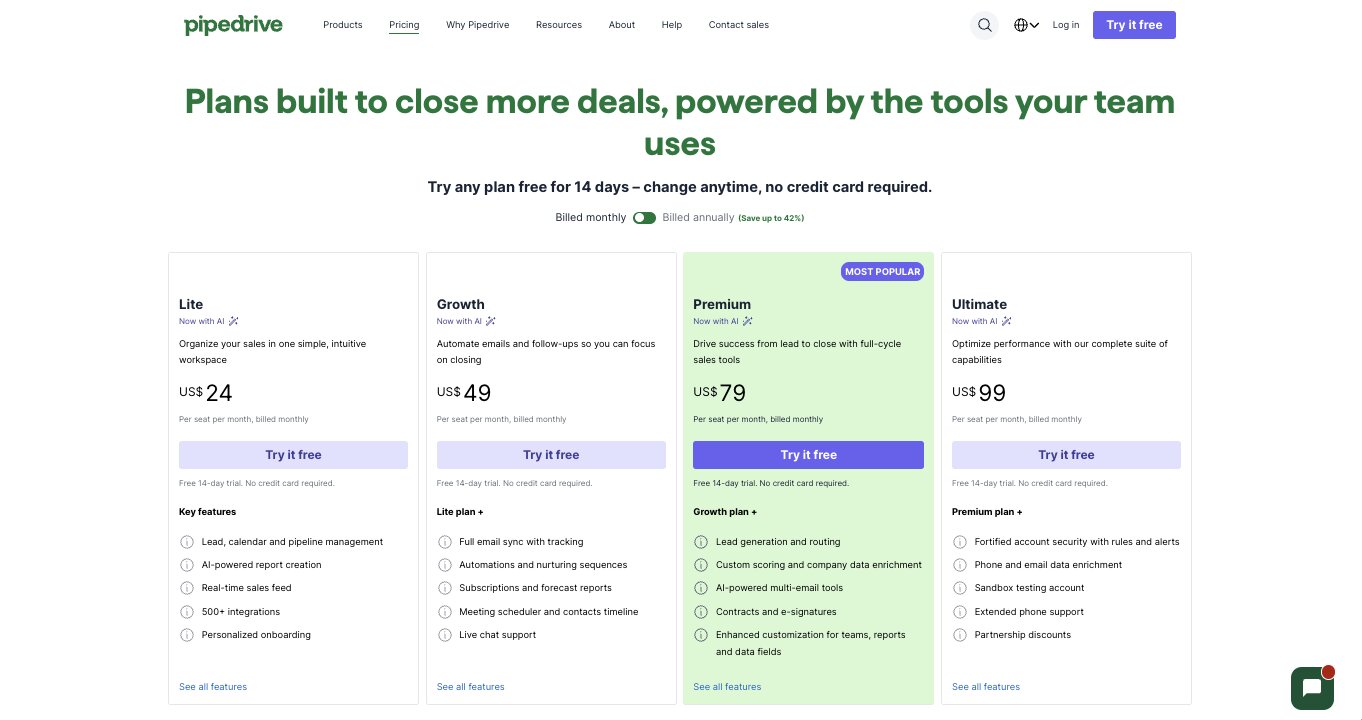The height and width of the screenshot is (720, 1362).
Task: Open the chat widget bubble
Action: [x=1312, y=688]
